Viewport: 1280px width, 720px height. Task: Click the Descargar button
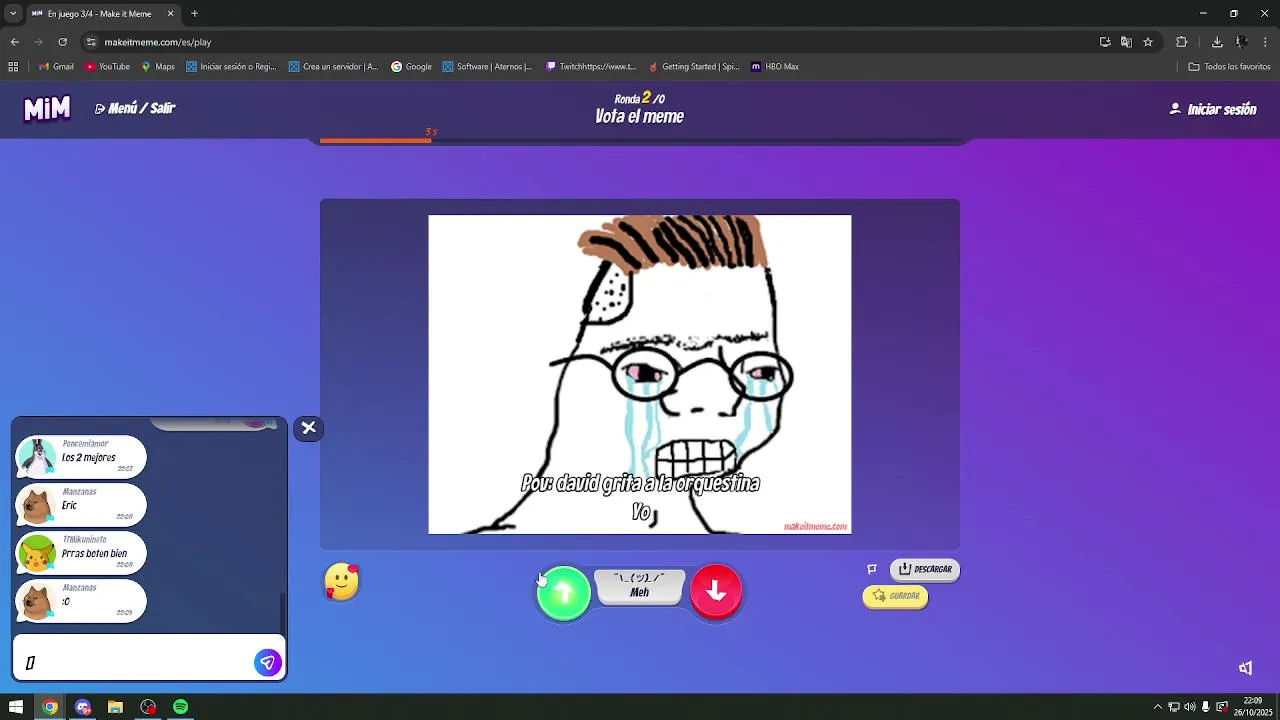click(x=925, y=569)
